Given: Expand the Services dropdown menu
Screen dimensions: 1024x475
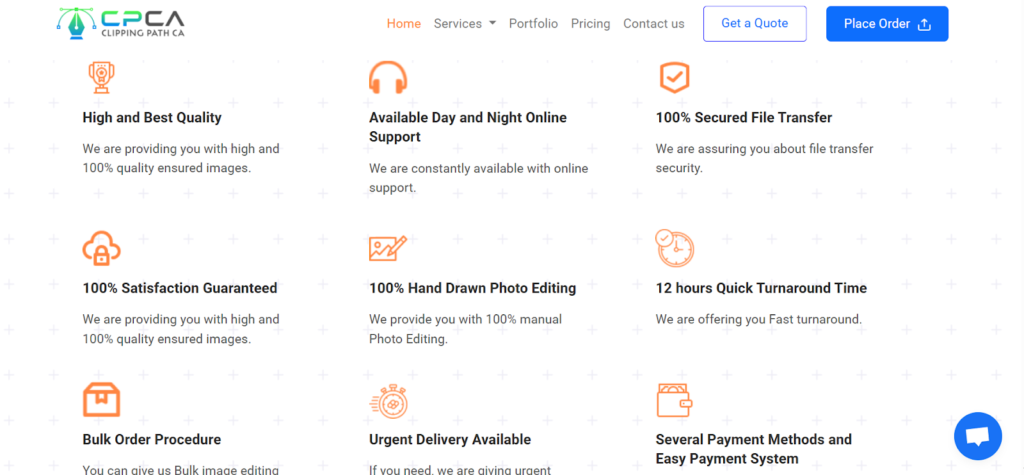Looking at the screenshot, I should 464,24.
